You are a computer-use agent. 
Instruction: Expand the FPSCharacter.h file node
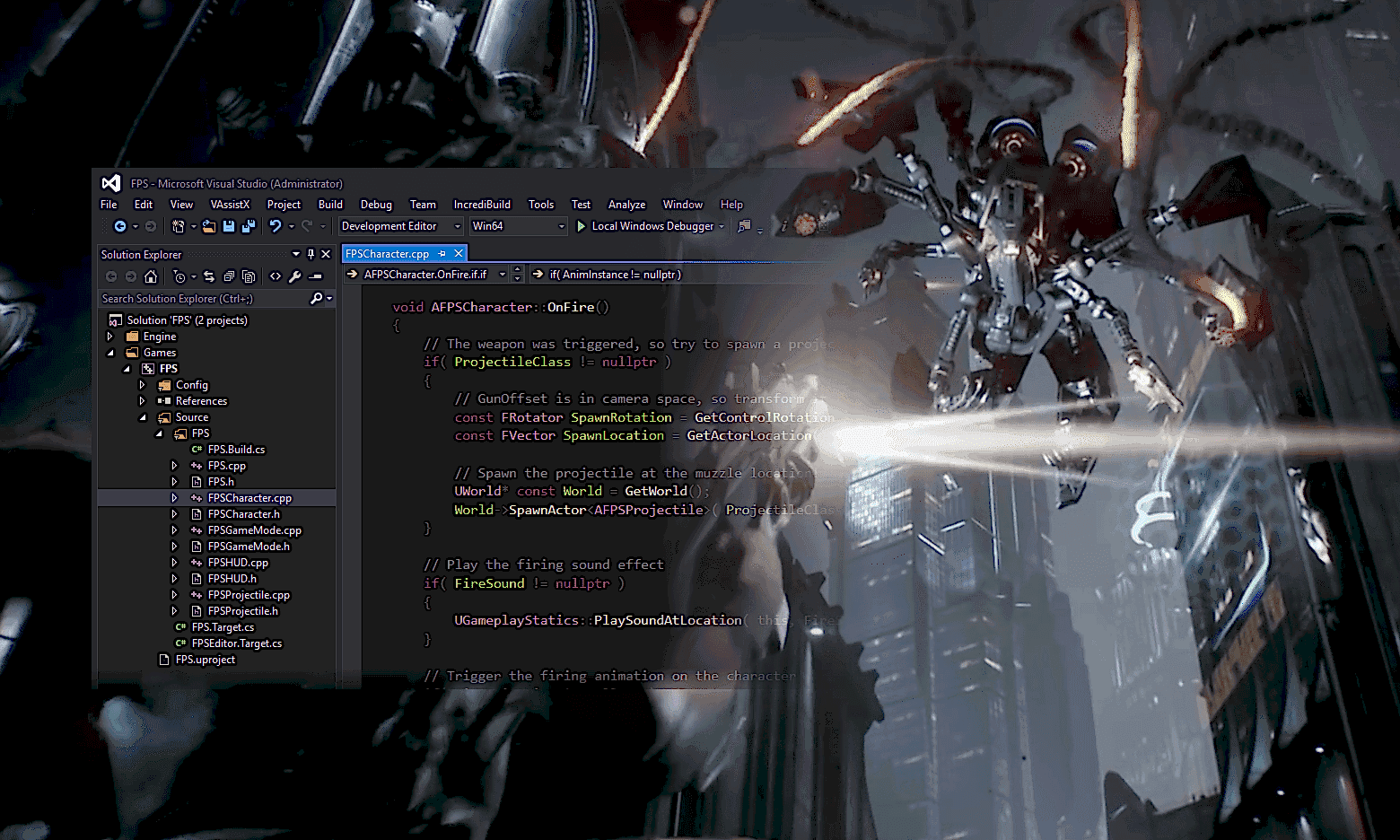(x=174, y=514)
